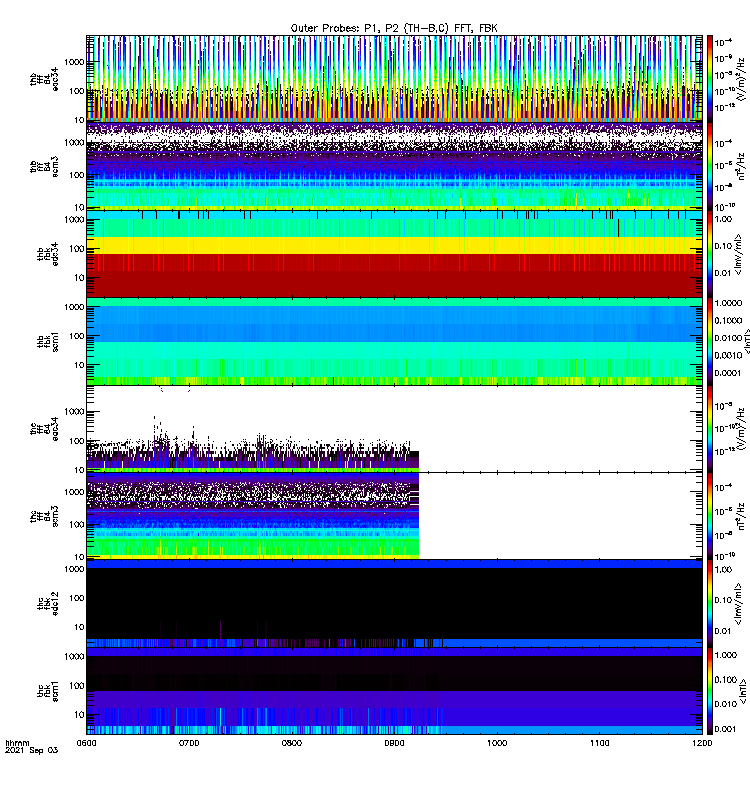Click the thc fff 64 eac34 panel label
750x800 pixels.
click(x=44, y=429)
